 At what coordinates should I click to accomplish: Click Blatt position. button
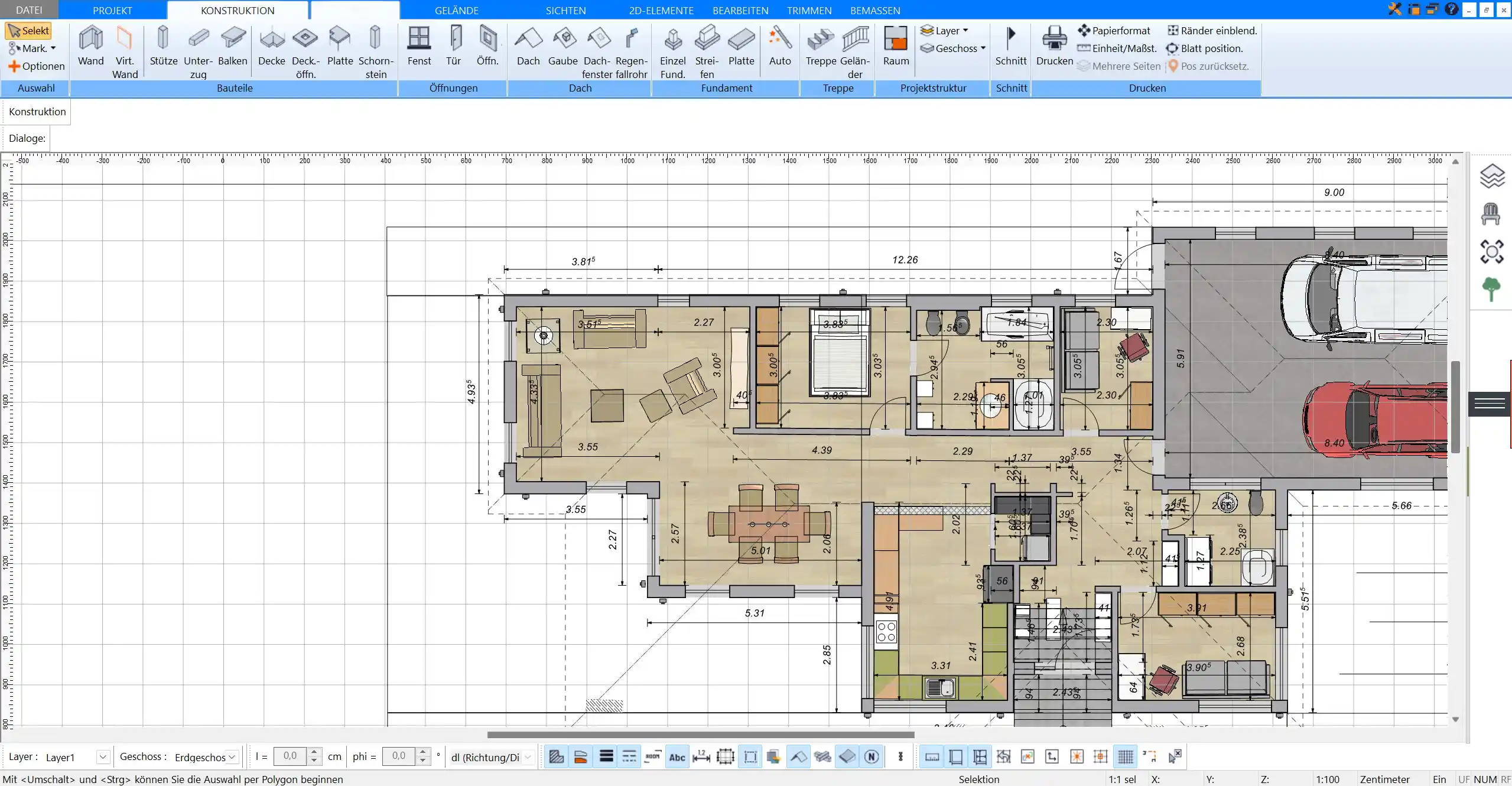coord(1204,48)
